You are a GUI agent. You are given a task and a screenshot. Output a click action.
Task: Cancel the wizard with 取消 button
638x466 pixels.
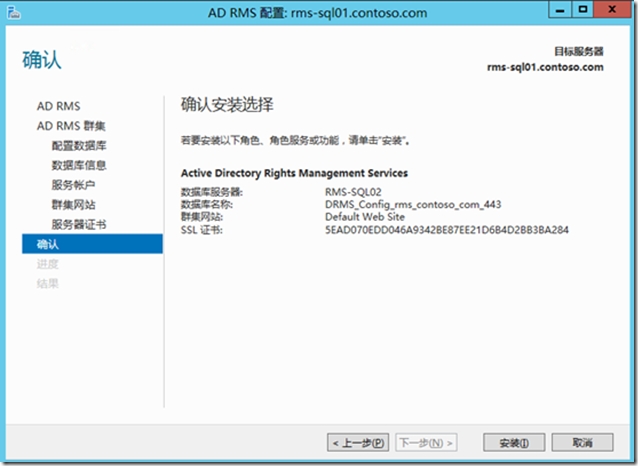tap(582, 442)
